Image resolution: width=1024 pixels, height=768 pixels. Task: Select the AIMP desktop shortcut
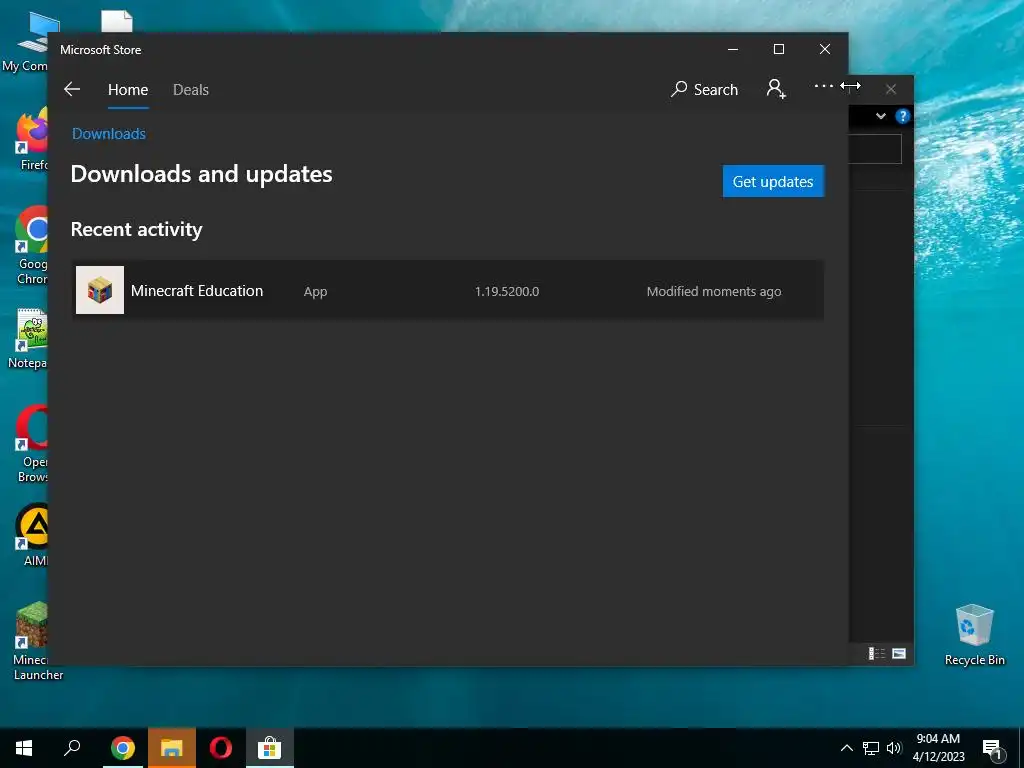click(x=31, y=535)
